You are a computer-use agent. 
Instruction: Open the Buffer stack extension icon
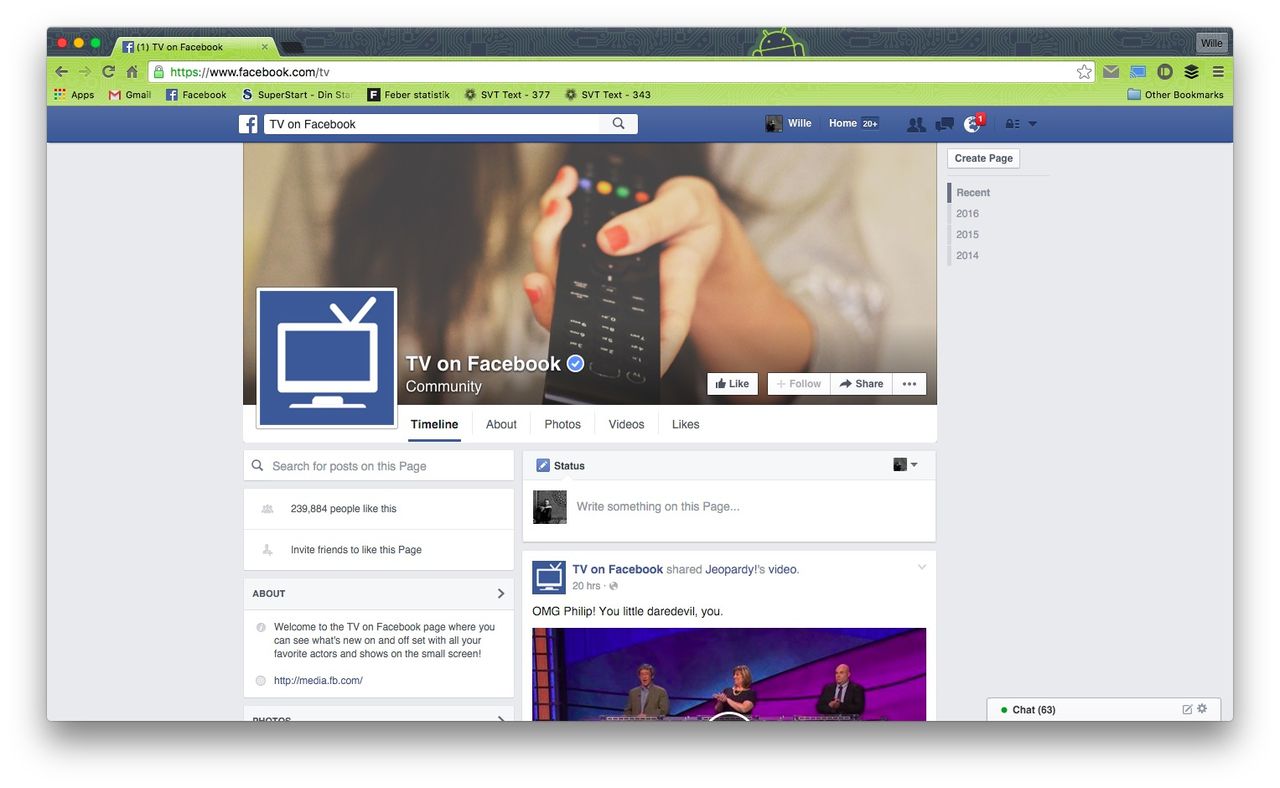tap(1191, 72)
